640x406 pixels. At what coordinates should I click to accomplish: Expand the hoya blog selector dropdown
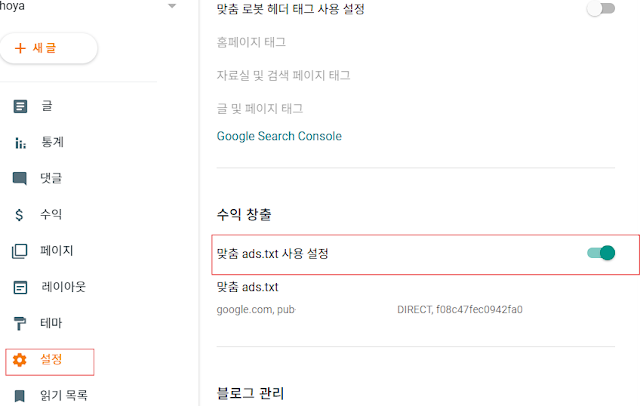coord(171,6)
